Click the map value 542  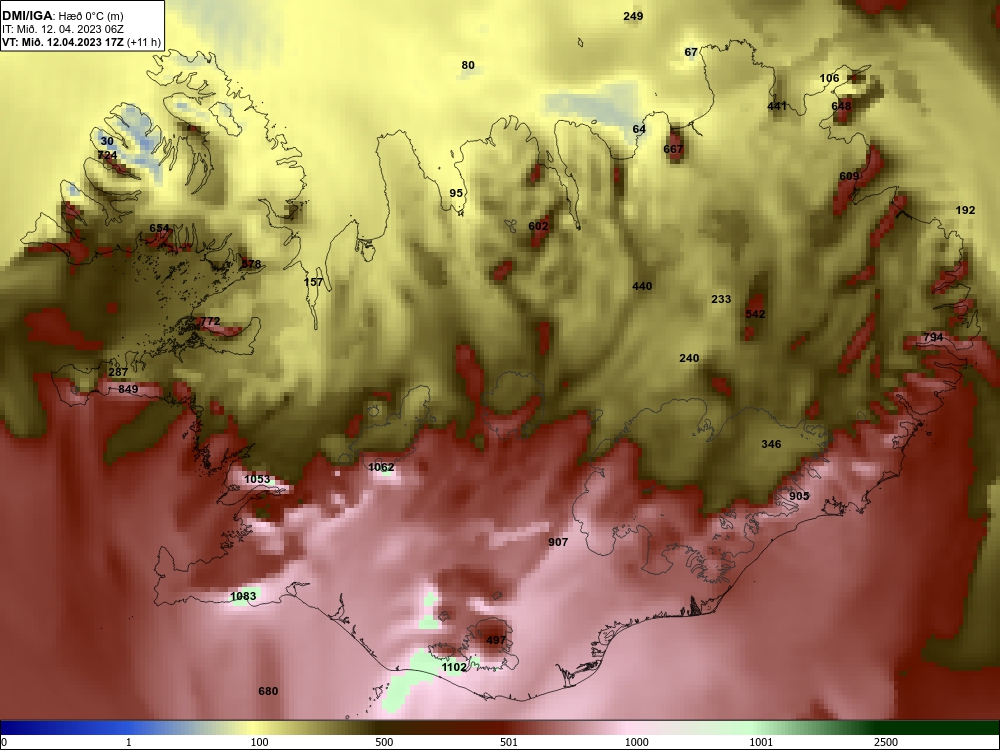(x=755, y=314)
